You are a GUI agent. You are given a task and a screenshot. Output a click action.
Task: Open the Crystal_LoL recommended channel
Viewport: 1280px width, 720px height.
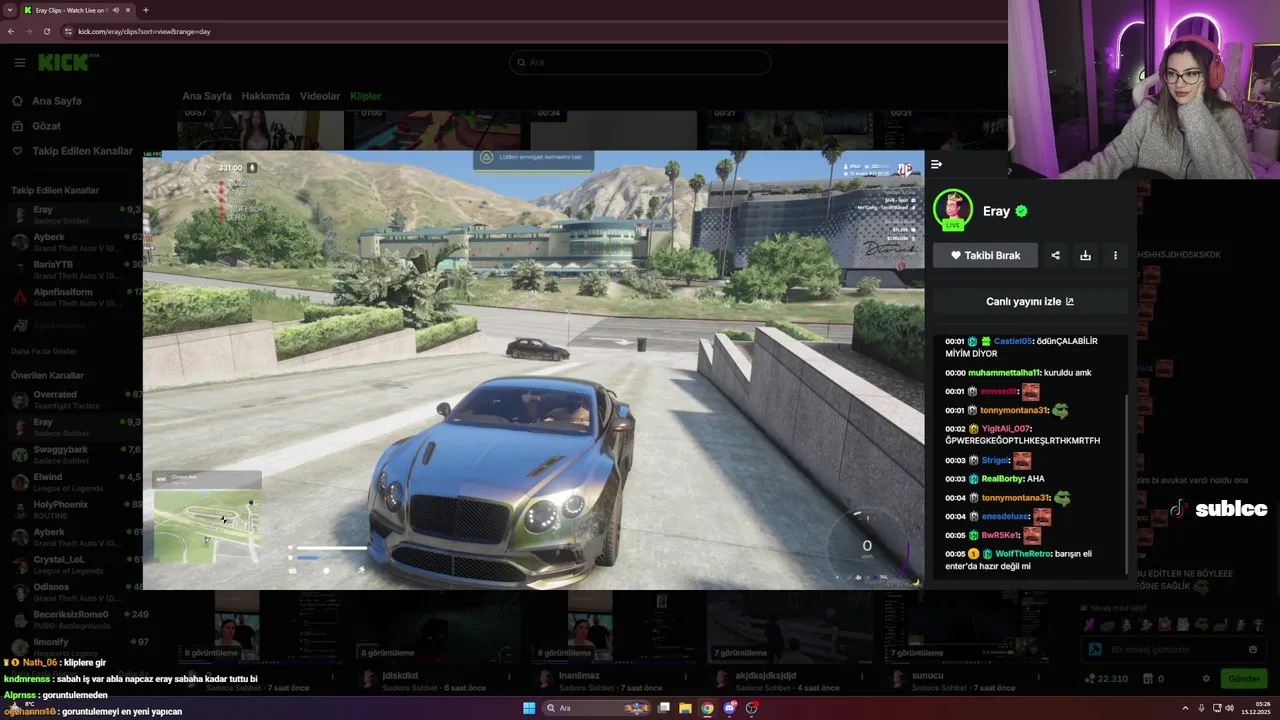pyautogui.click(x=75, y=565)
